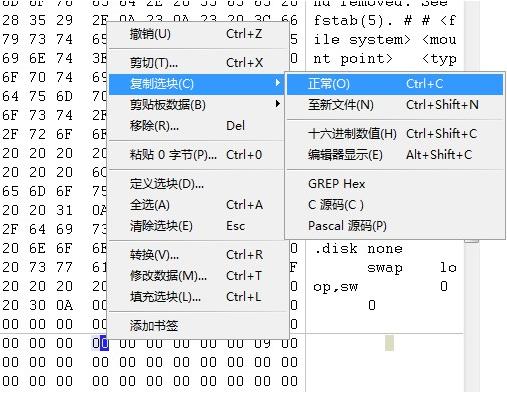Expand arrow beside 剪贴板数据(B)
Viewport: 507px width, 394px height.
pos(277,104)
